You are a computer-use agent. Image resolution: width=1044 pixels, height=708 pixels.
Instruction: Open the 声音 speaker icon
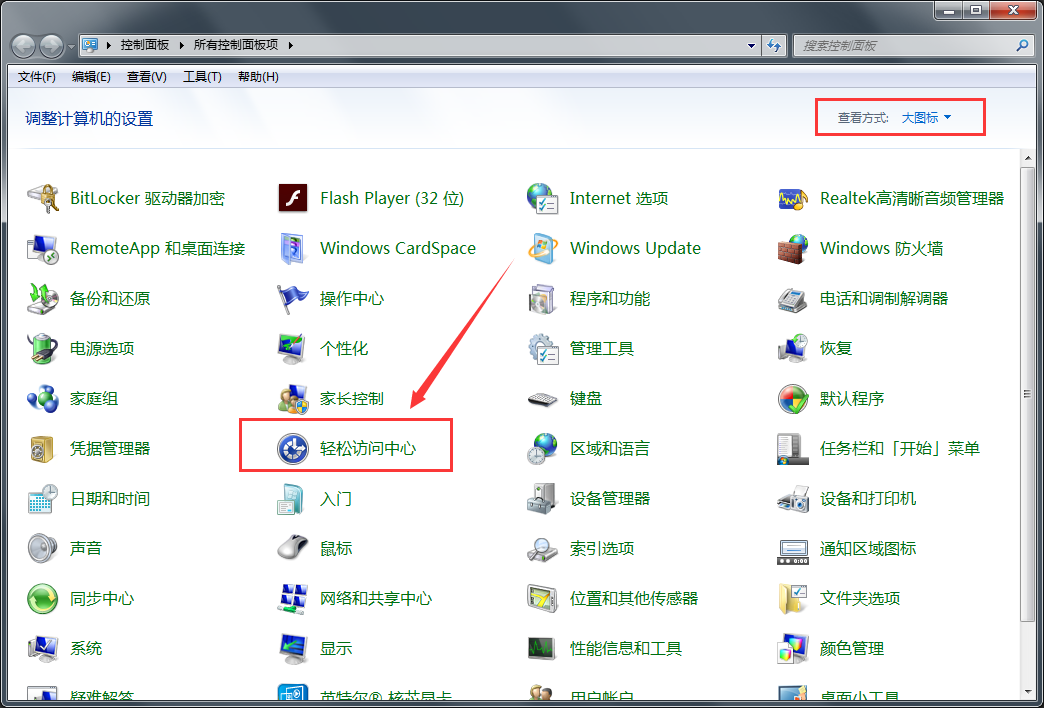point(43,548)
